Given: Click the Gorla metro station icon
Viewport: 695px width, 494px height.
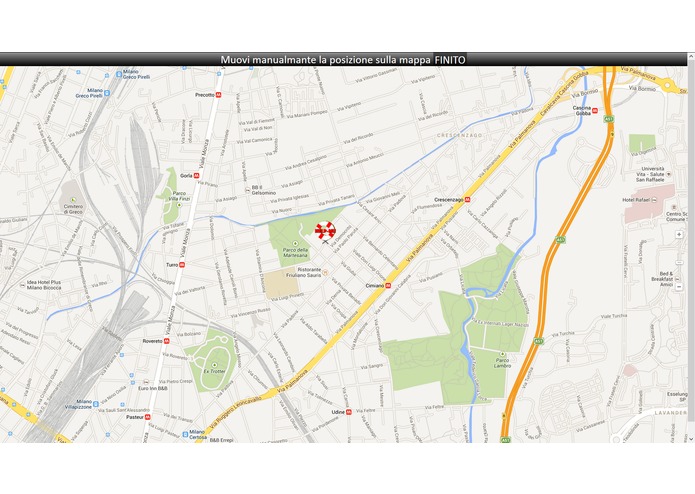Looking at the screenshot, I should tap(196, 176).
